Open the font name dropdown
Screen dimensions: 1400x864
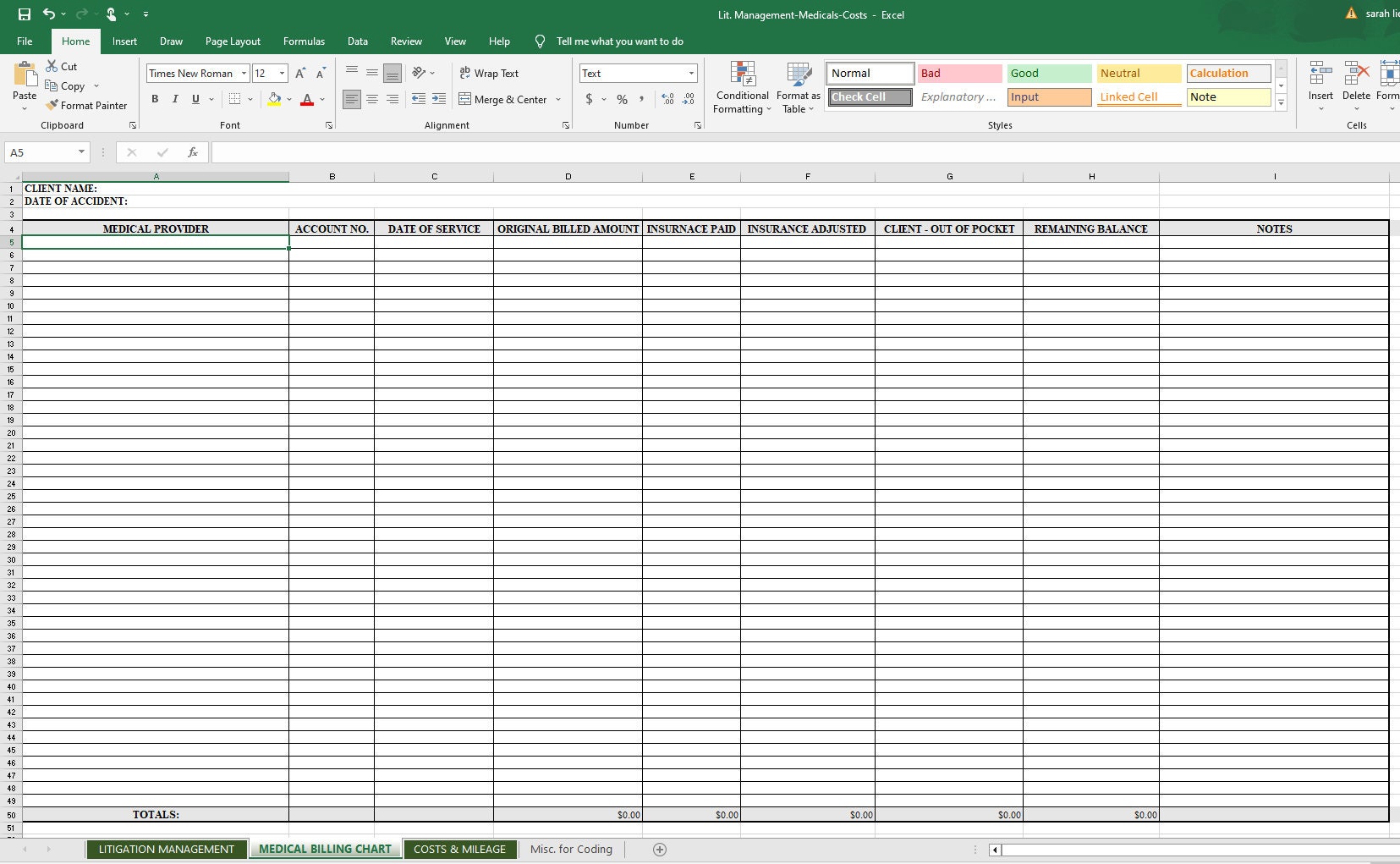(242, 73)
